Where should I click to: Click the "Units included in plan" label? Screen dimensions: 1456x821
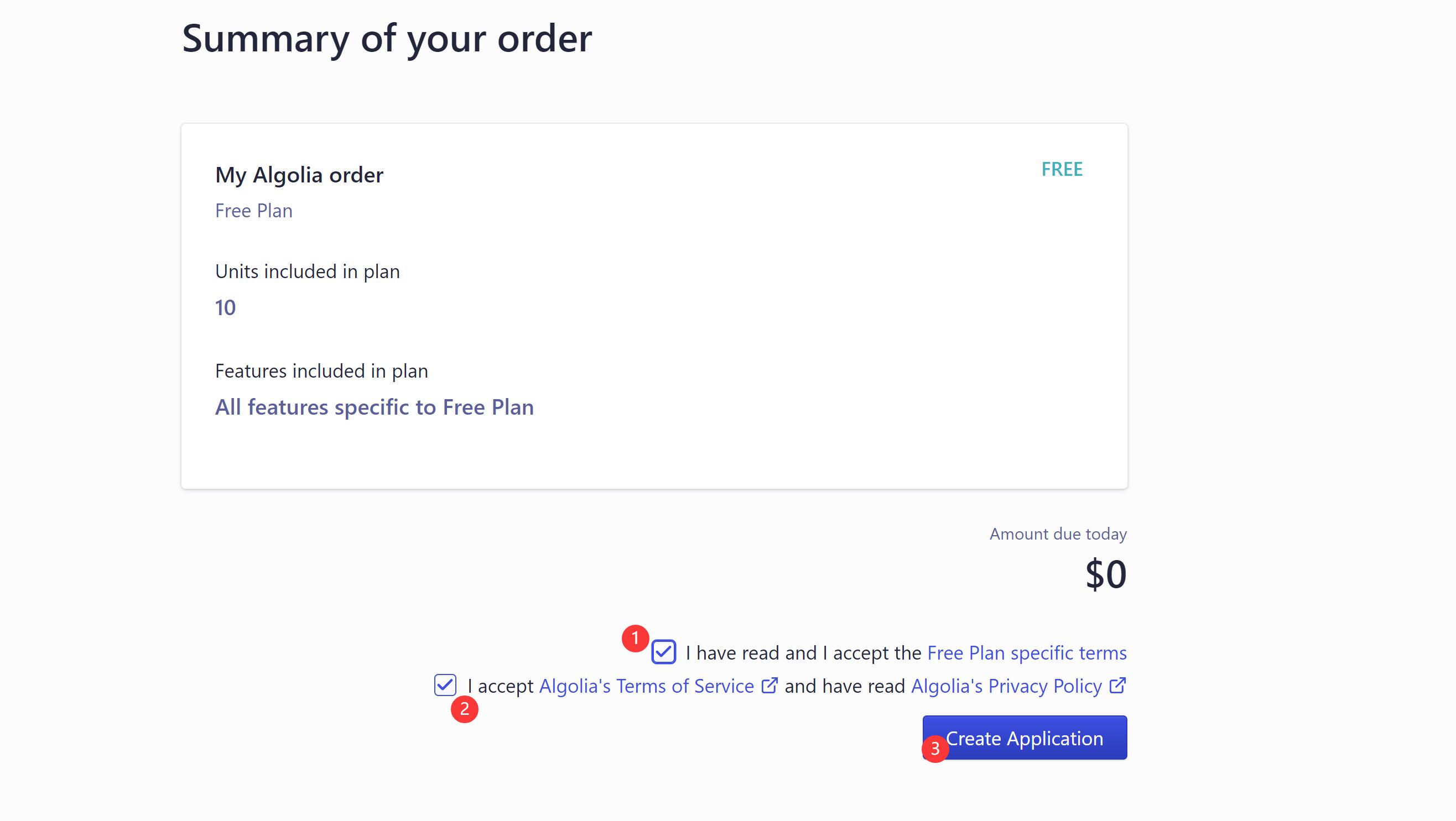tap(307, 271)
